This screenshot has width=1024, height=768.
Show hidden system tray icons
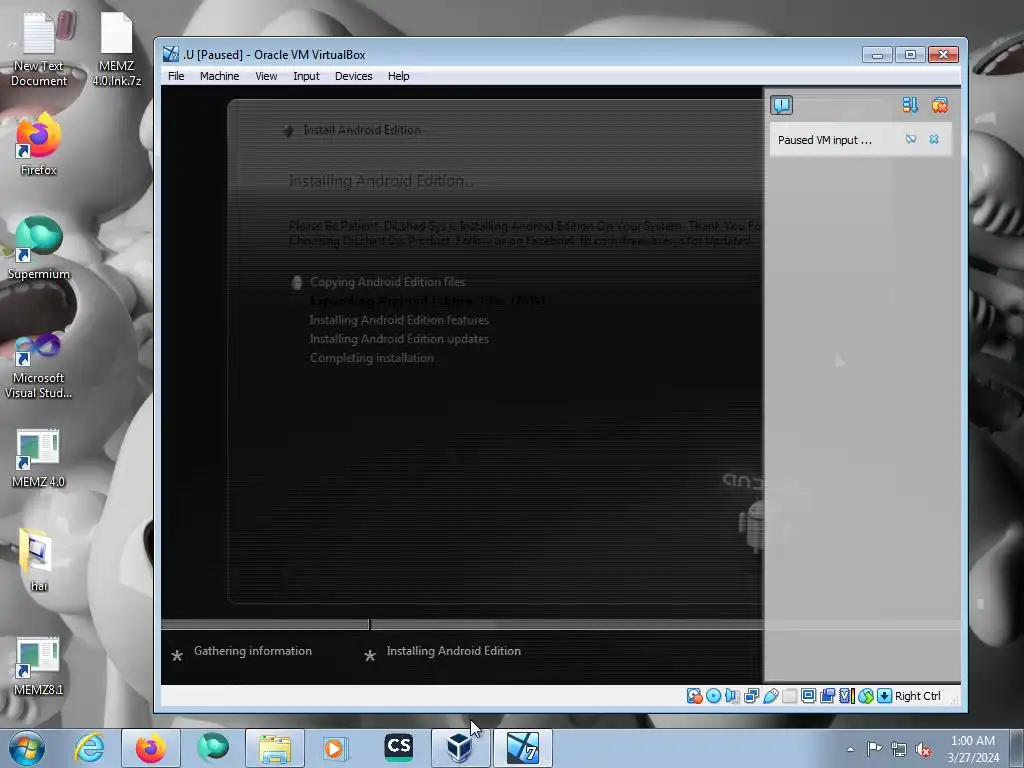pos(850,749)
